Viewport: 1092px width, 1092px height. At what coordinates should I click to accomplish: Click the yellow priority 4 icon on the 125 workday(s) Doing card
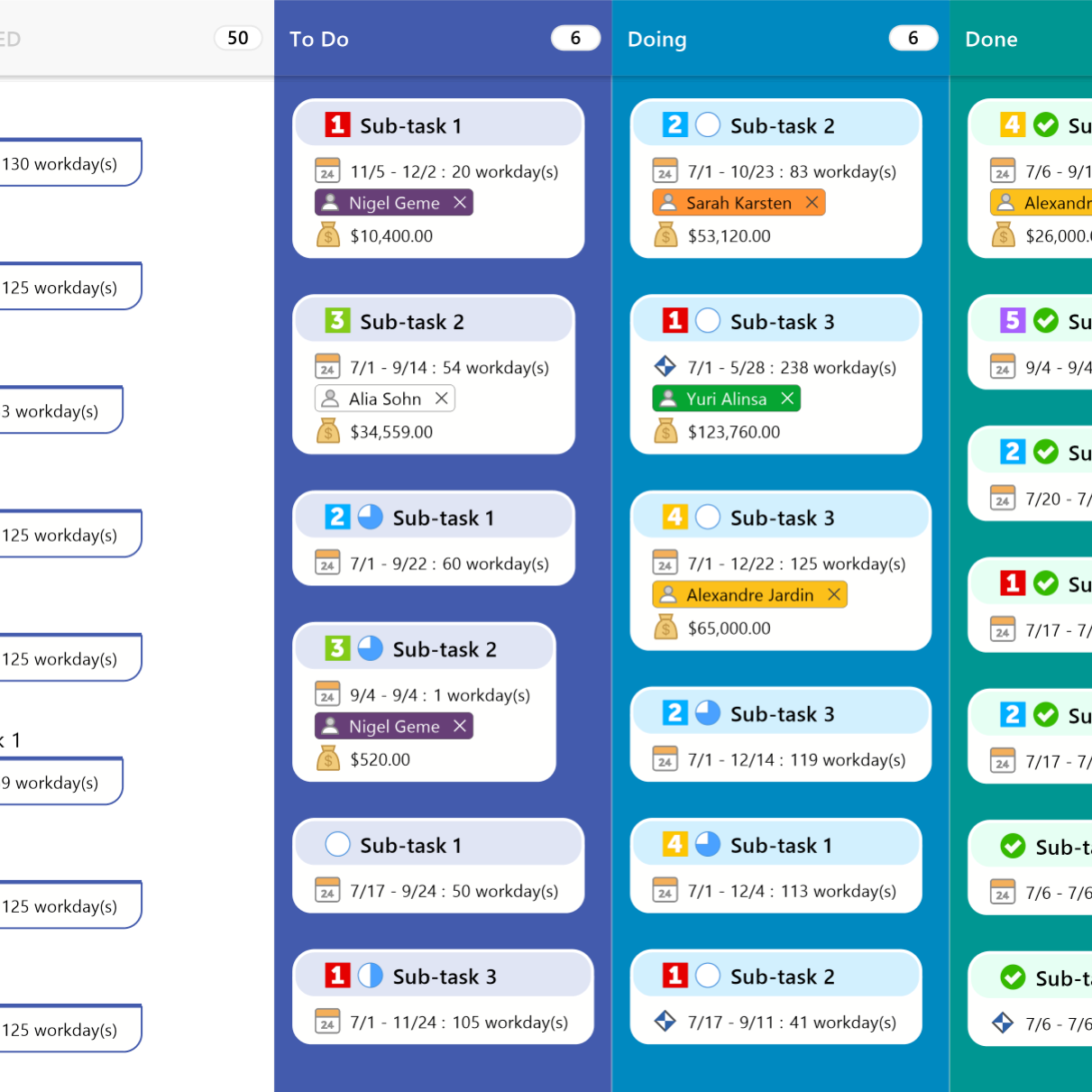[x=674, y=517]
